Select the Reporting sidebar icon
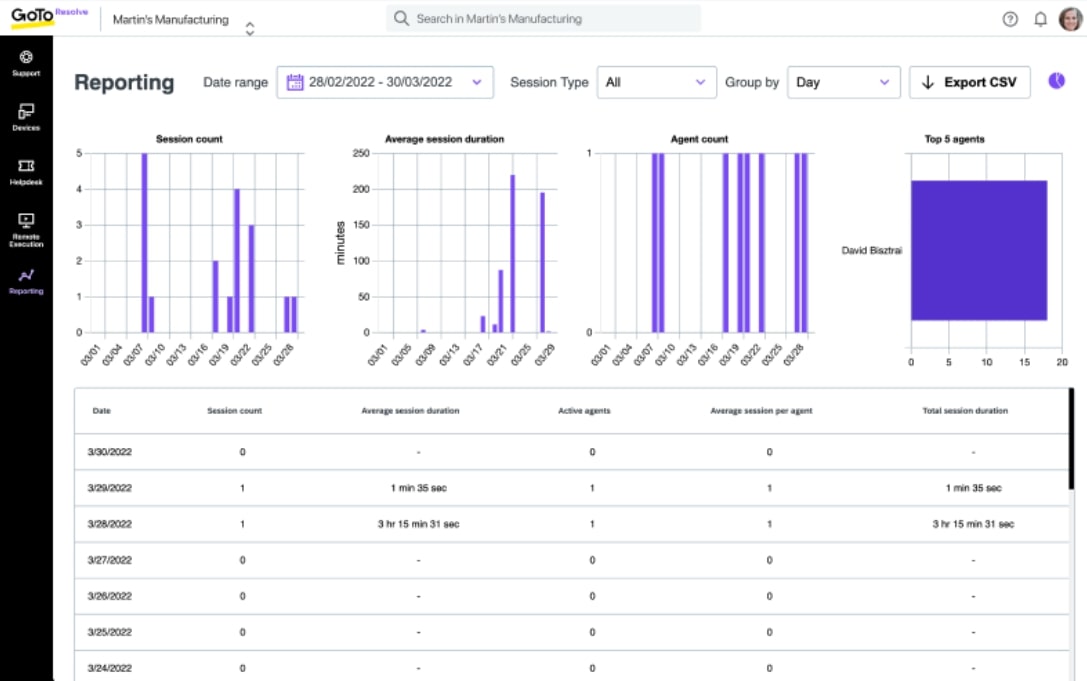The height and width of the screenshot is (681, 1087). [26, 281]
